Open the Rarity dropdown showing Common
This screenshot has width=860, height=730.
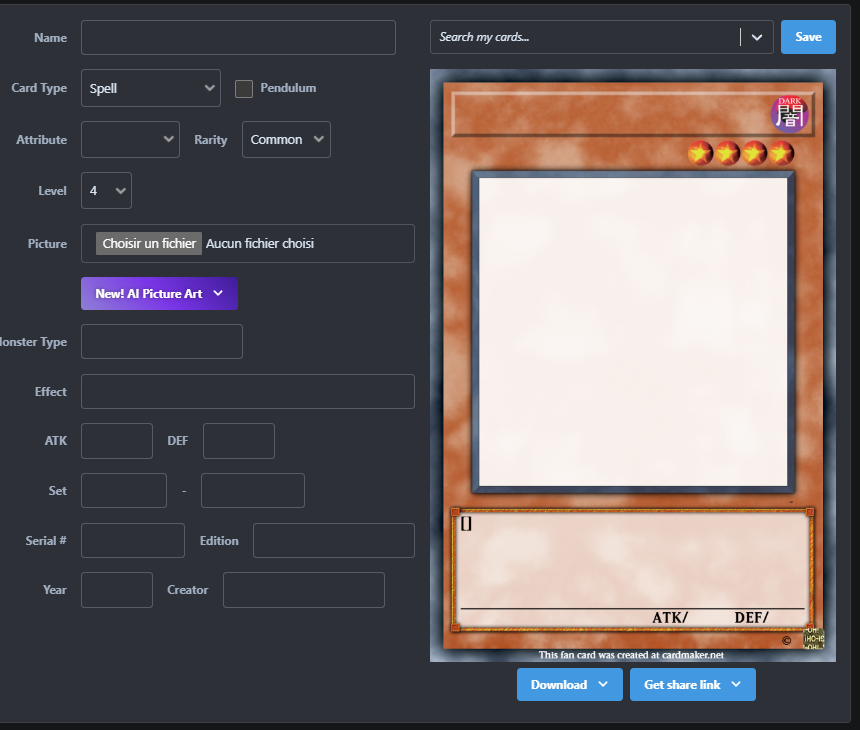pyautogui.click(x=286, y=139)
